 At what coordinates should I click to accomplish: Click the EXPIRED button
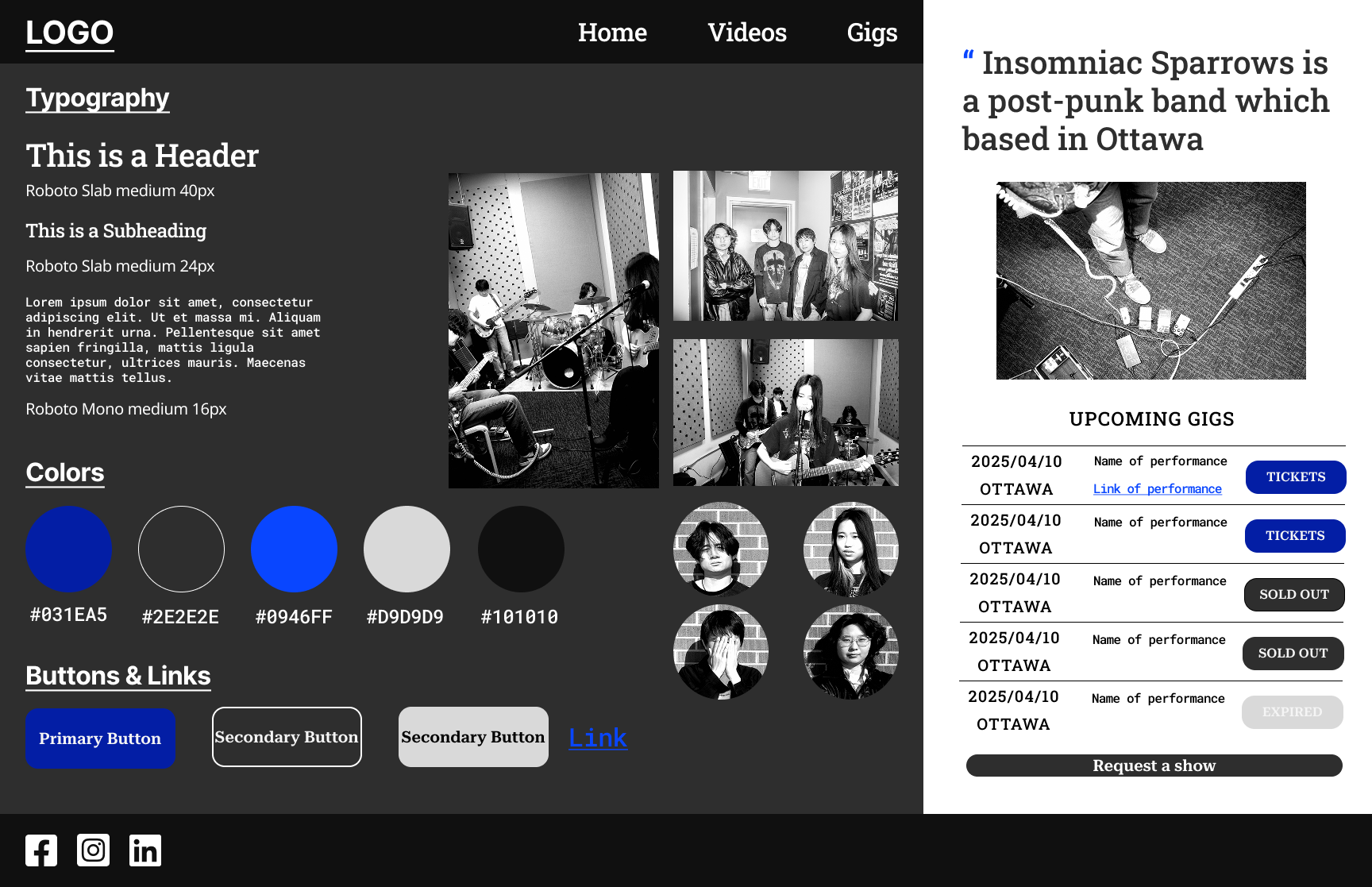coord(1293,712)
